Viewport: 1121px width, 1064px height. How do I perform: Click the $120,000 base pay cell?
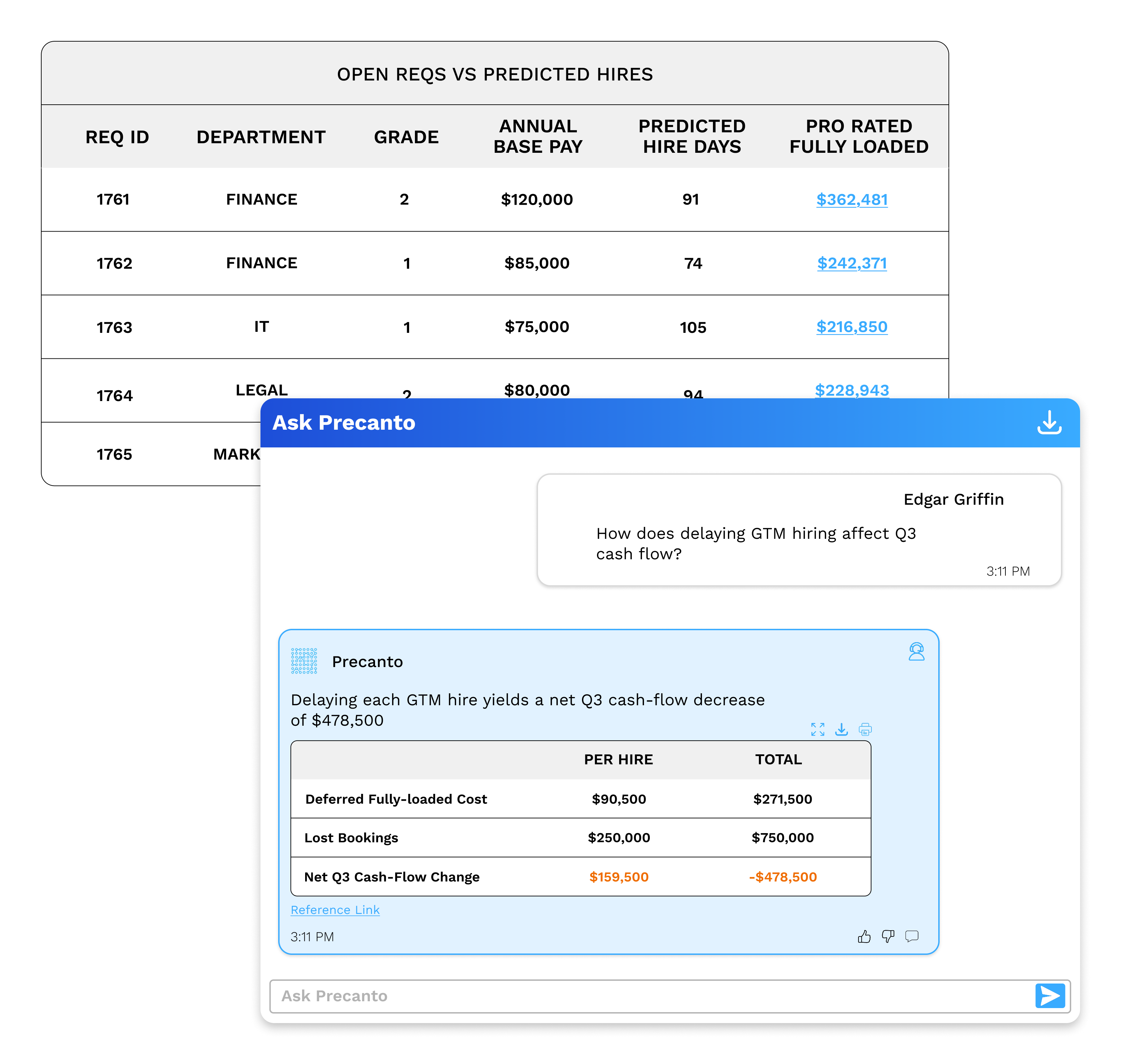[536, 199]
